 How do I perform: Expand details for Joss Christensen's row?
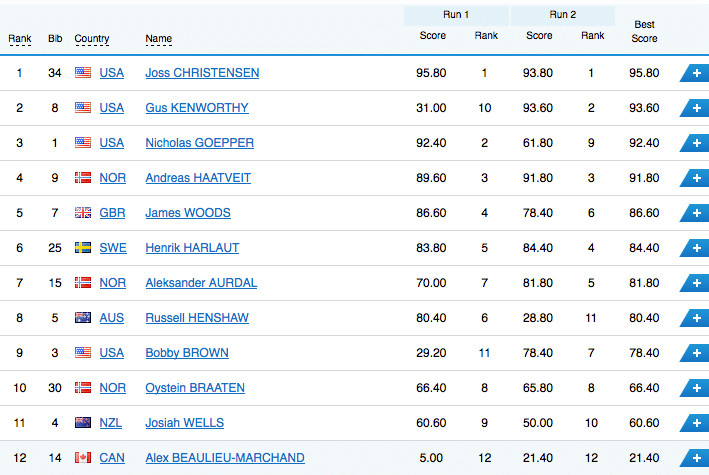(695, 73)
